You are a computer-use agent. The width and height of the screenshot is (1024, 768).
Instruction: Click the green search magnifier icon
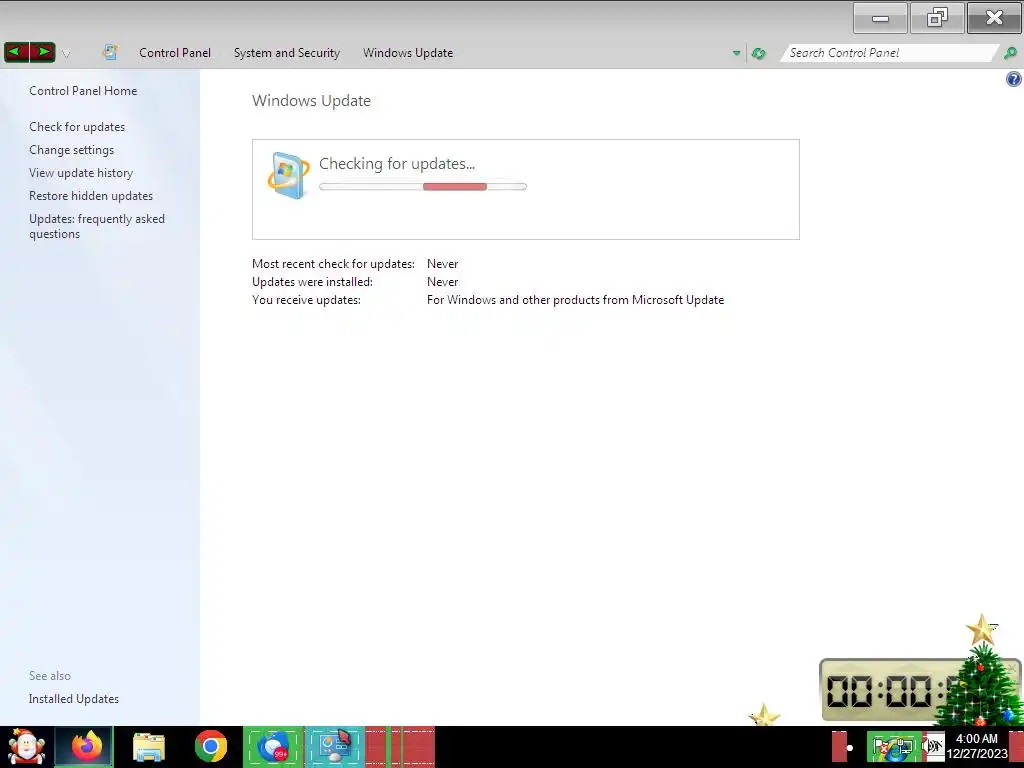(1010, 53)
